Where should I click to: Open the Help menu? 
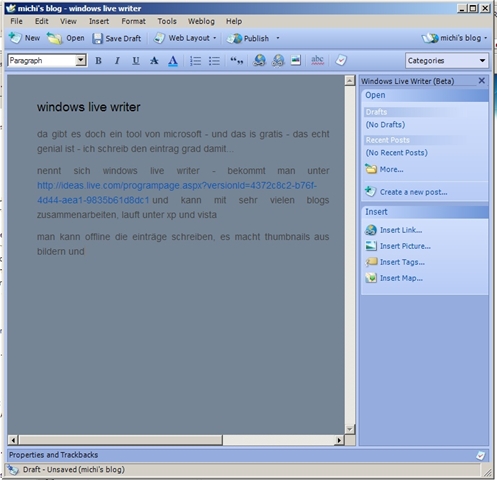[234, 21]
